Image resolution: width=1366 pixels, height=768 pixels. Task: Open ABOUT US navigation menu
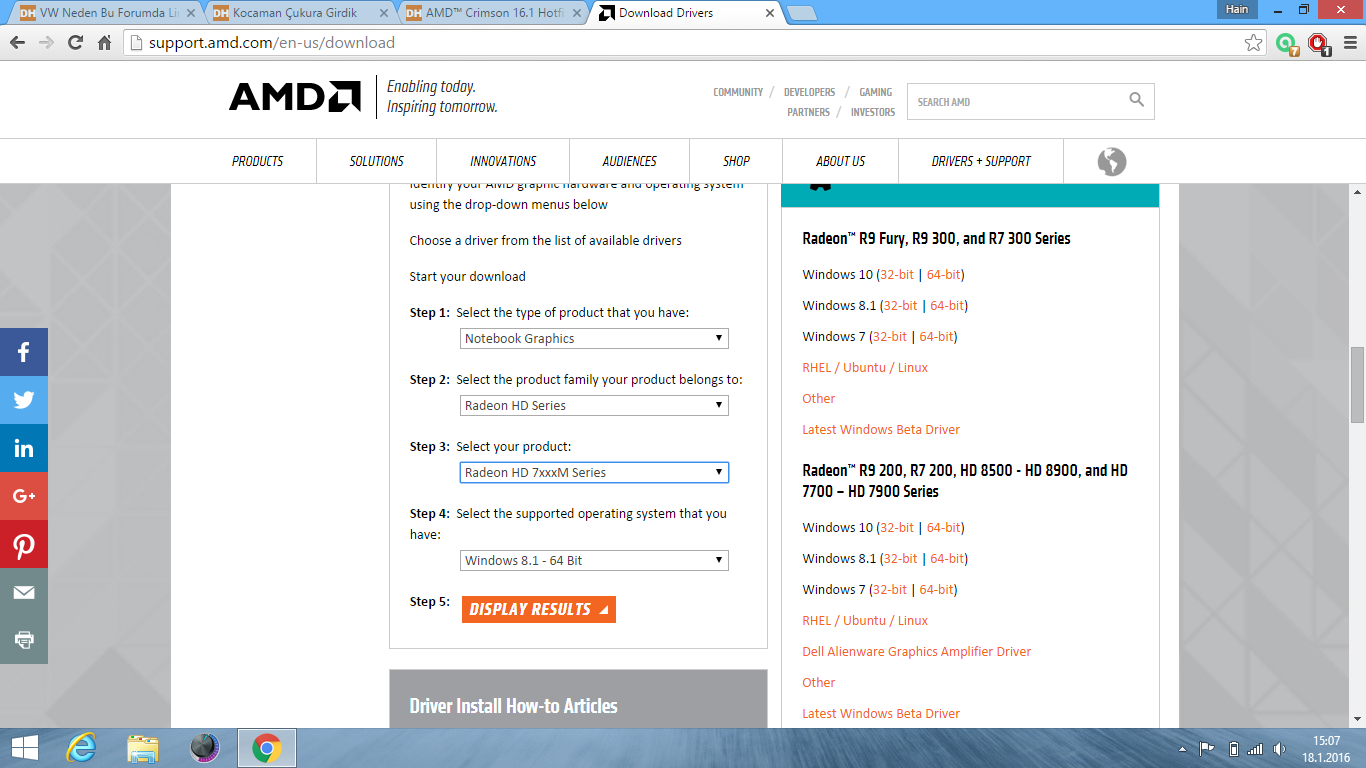point(840,161)
